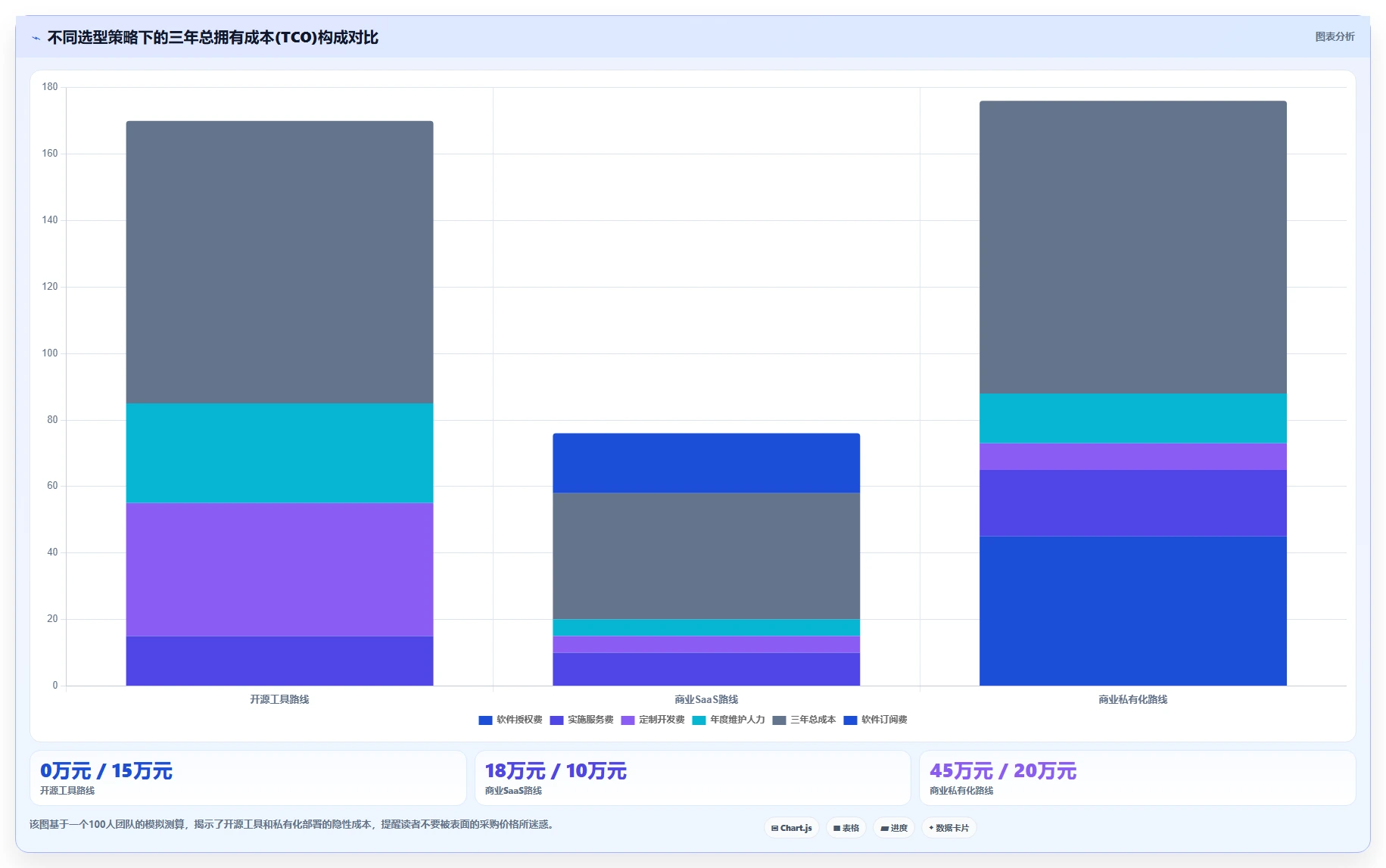Click the 开源工具路线 x-axis label
Image resolution: width=1386 pixels, height=868 pixels.
pos(279,699)
